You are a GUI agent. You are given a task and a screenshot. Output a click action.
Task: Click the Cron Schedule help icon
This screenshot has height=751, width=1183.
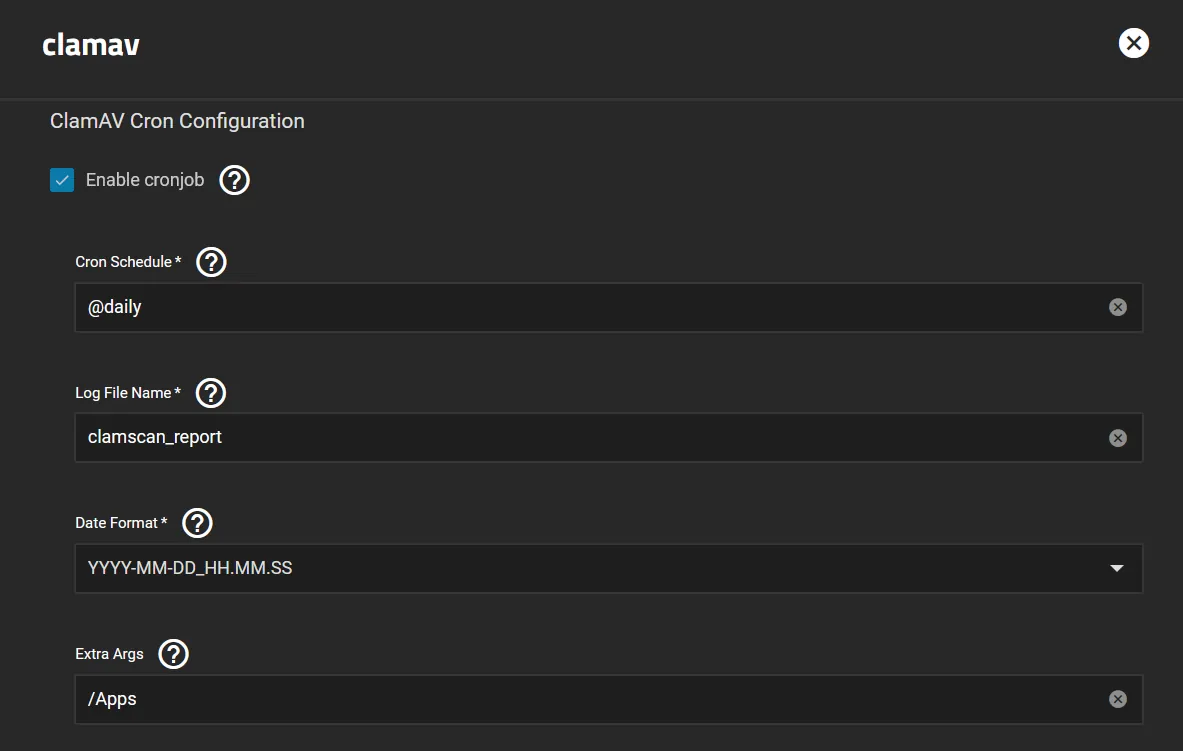pos(210,262)
